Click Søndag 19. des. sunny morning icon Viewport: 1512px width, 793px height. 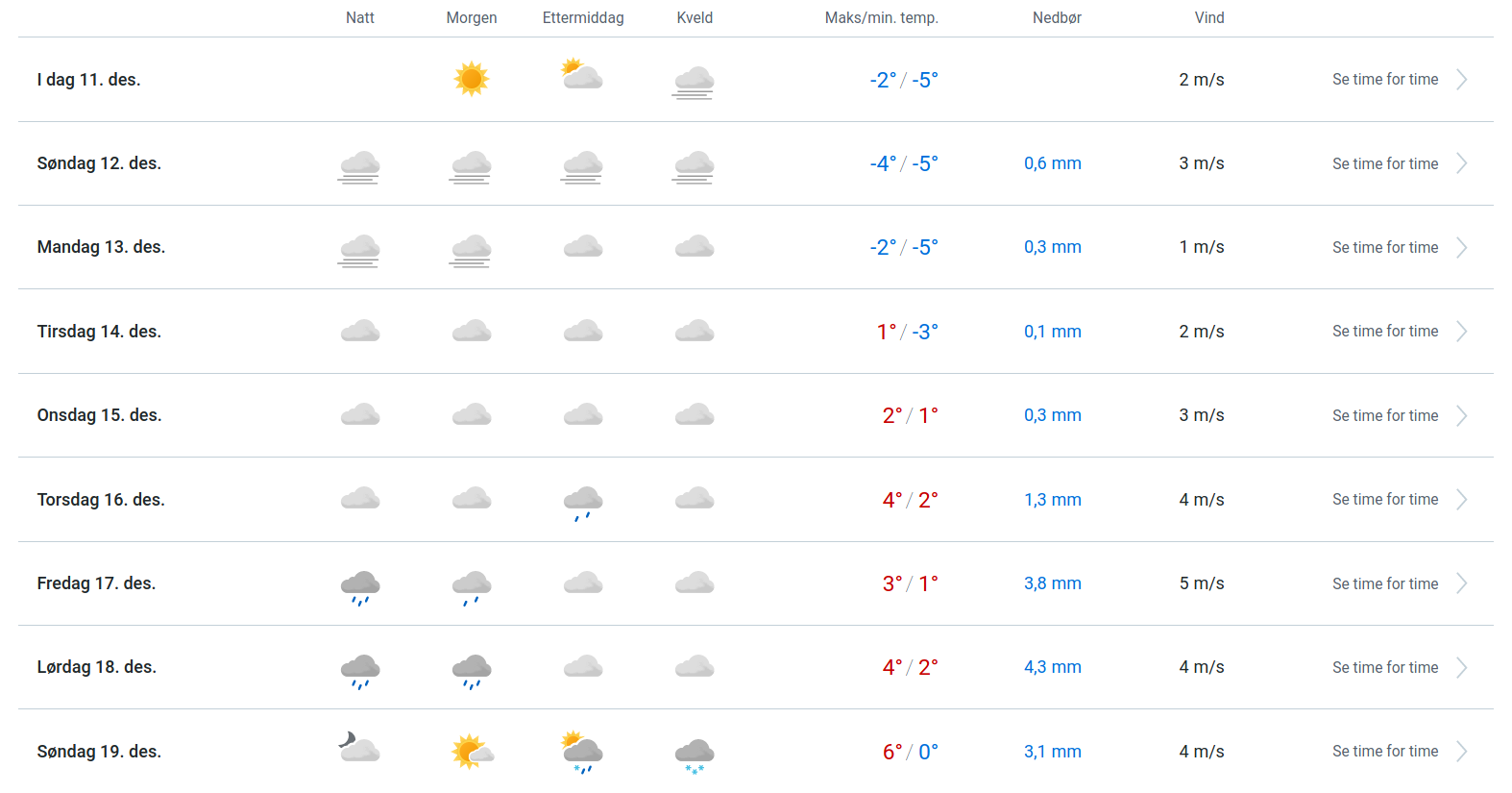tap(472, 751)
